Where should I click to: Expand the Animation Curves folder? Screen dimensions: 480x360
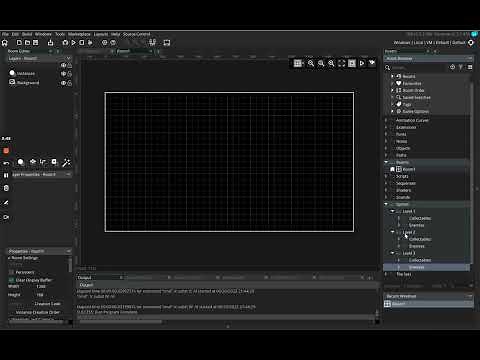point(386,120)
